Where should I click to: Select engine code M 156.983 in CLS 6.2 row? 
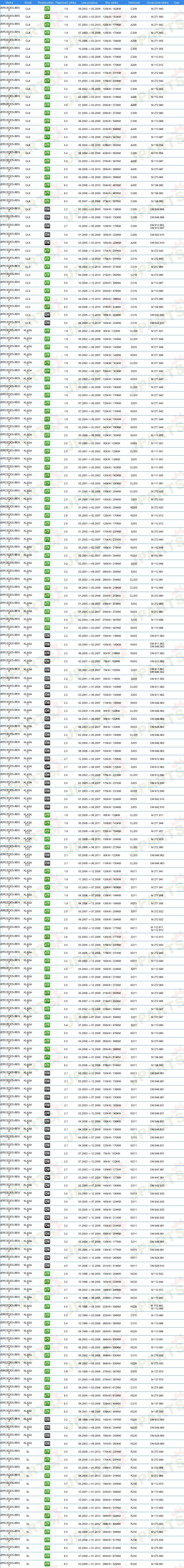pos(157,306)
